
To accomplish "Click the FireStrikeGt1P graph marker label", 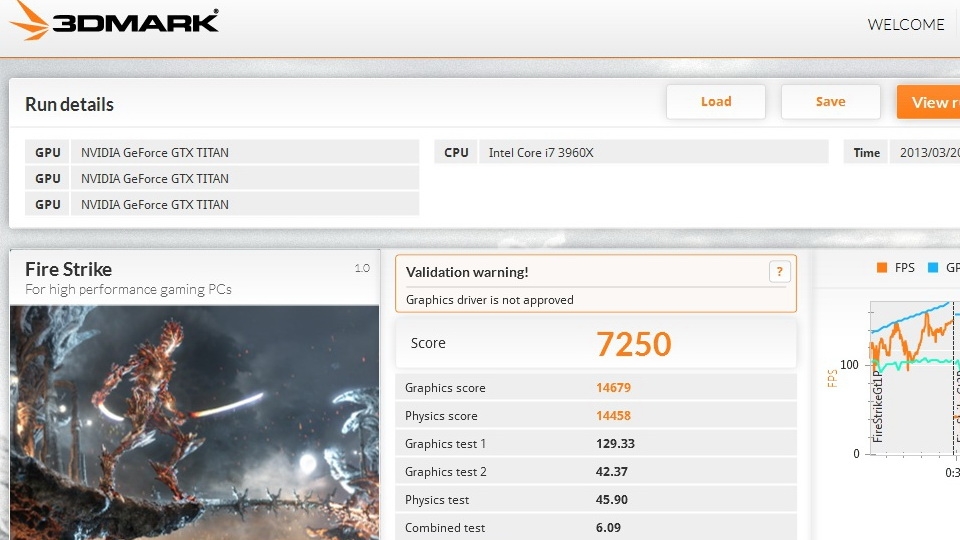I will 877,406.
